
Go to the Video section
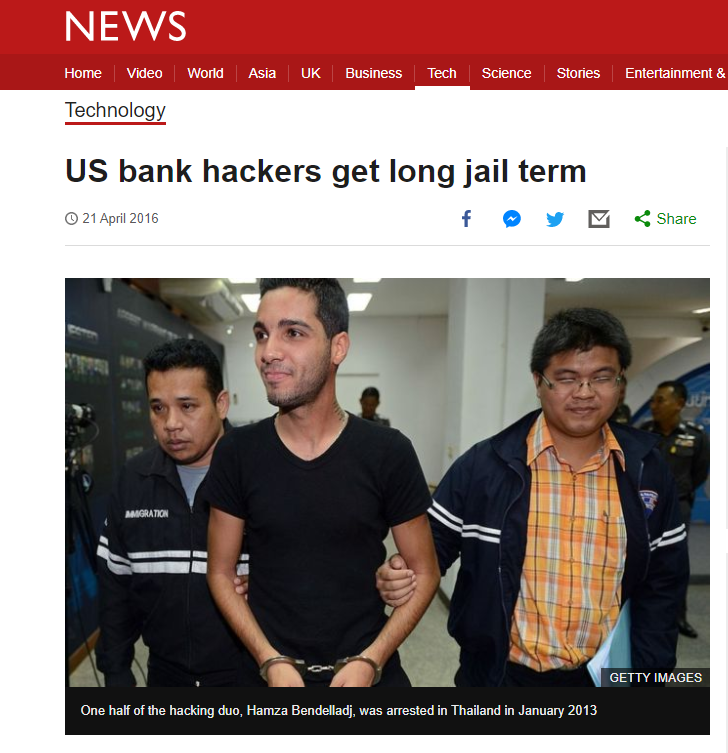144,73
